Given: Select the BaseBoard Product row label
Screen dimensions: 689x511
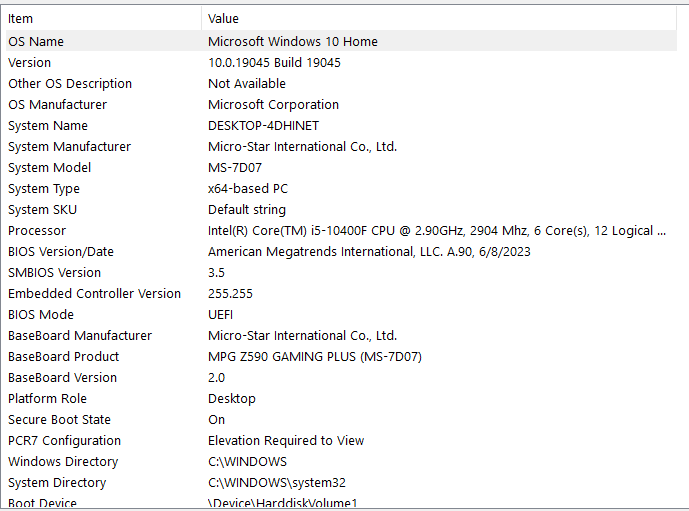Looking at the screenshot, I should tap(64, 357).
